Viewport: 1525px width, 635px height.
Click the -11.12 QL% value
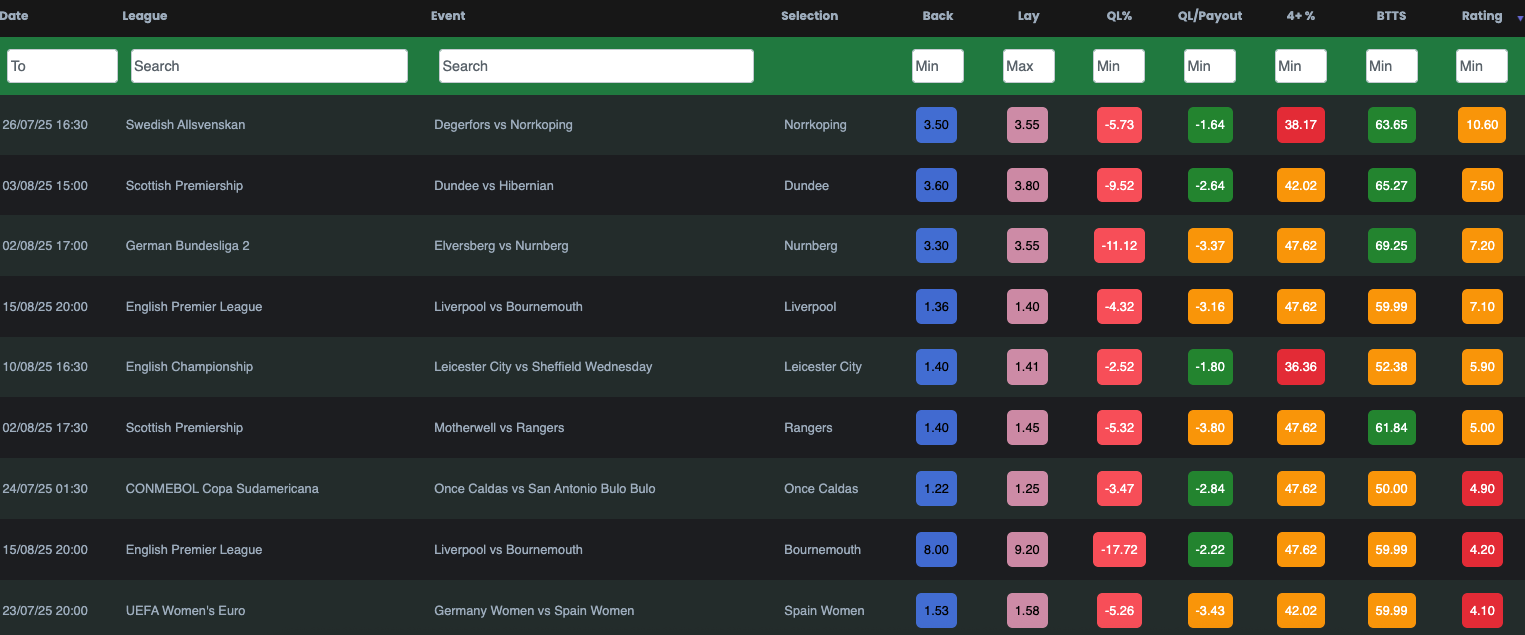tap(1119, 246)
